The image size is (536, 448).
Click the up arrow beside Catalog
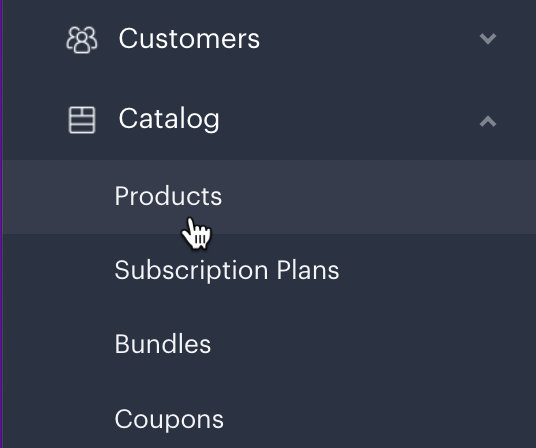coord(488,121)
